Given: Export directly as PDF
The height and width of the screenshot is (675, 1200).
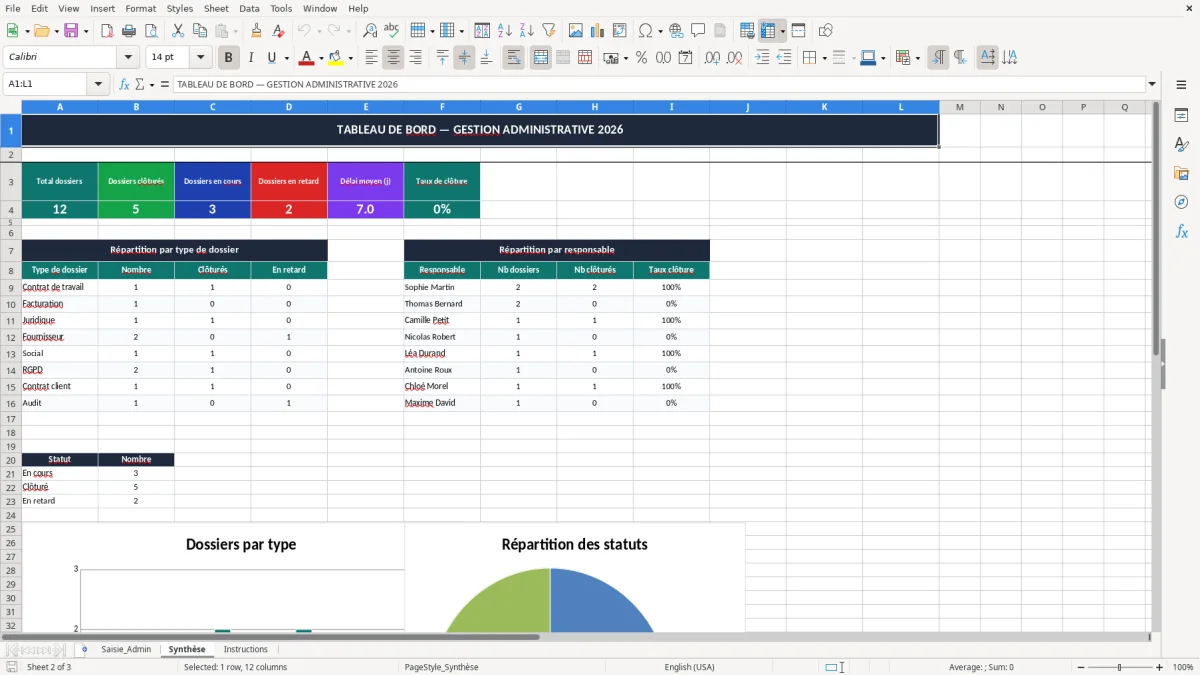Looking at the screenshot, I should tap(107, 31).
